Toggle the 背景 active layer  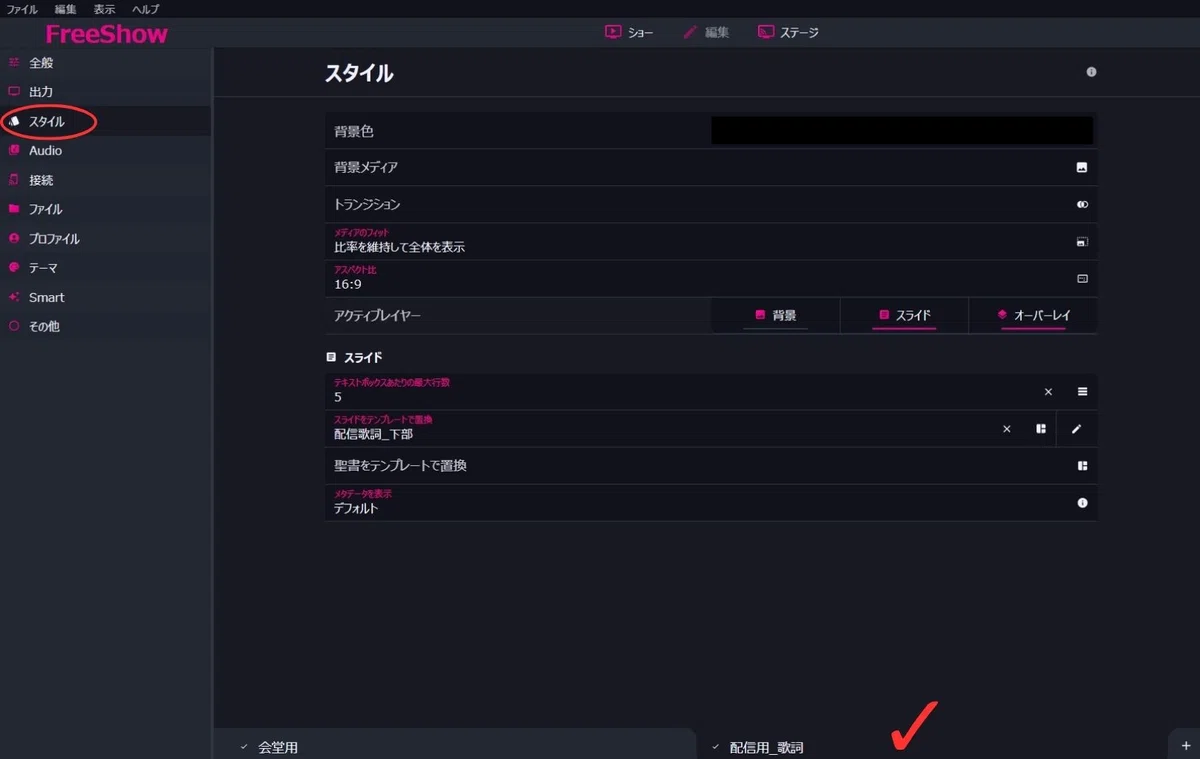point(775,315)
